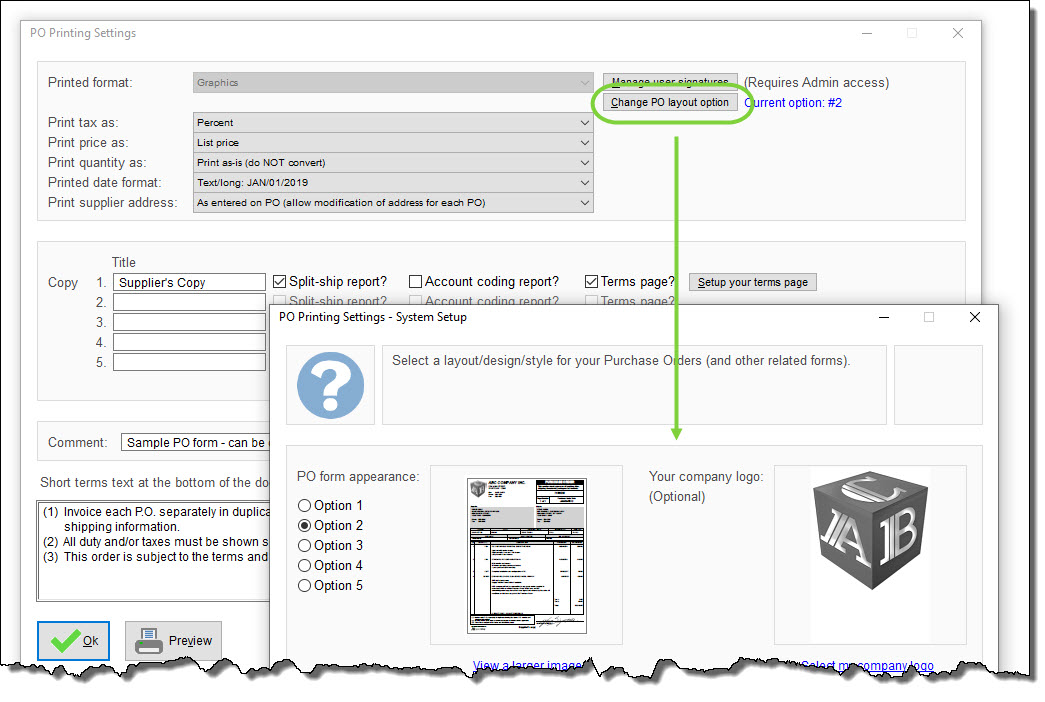Viewport: 1045px width, 702px height.
Task: Click the Change PO layout option button
Action: [670, 102]
